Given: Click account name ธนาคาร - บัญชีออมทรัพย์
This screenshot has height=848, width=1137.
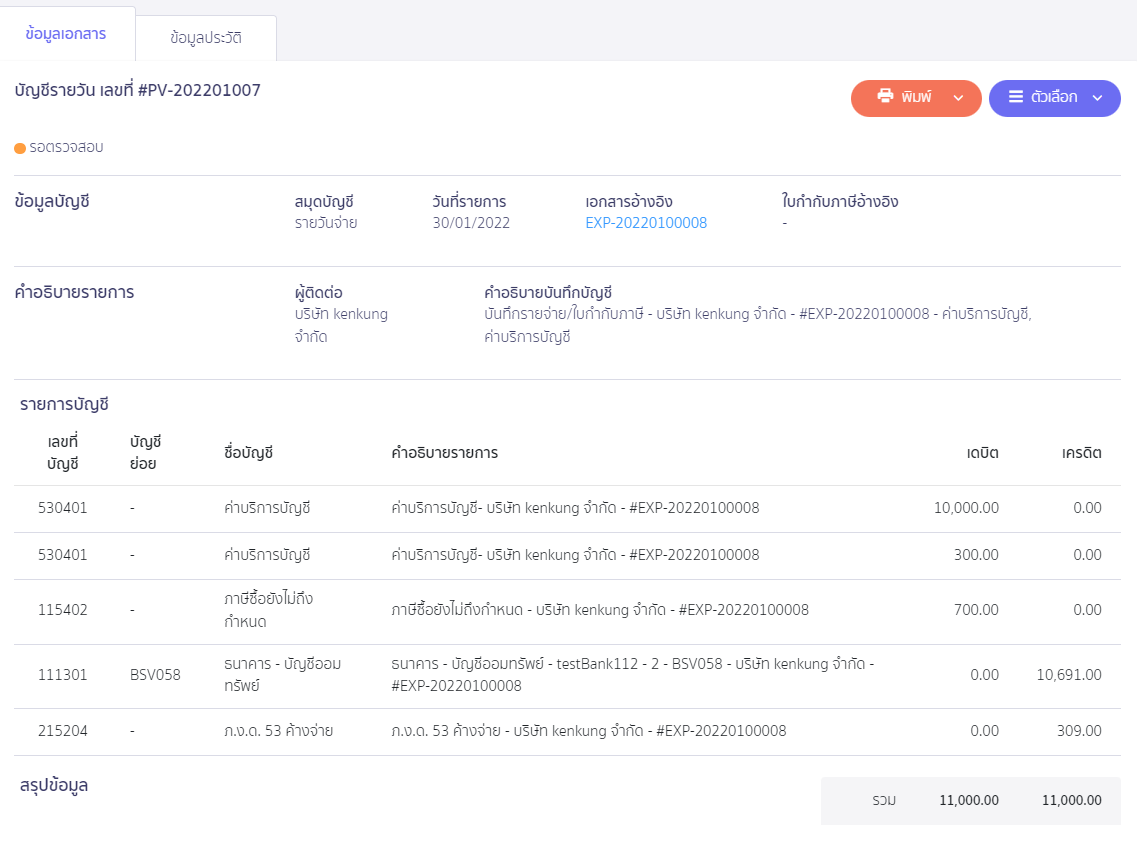Looking at the screenshot, I should 282,675.
